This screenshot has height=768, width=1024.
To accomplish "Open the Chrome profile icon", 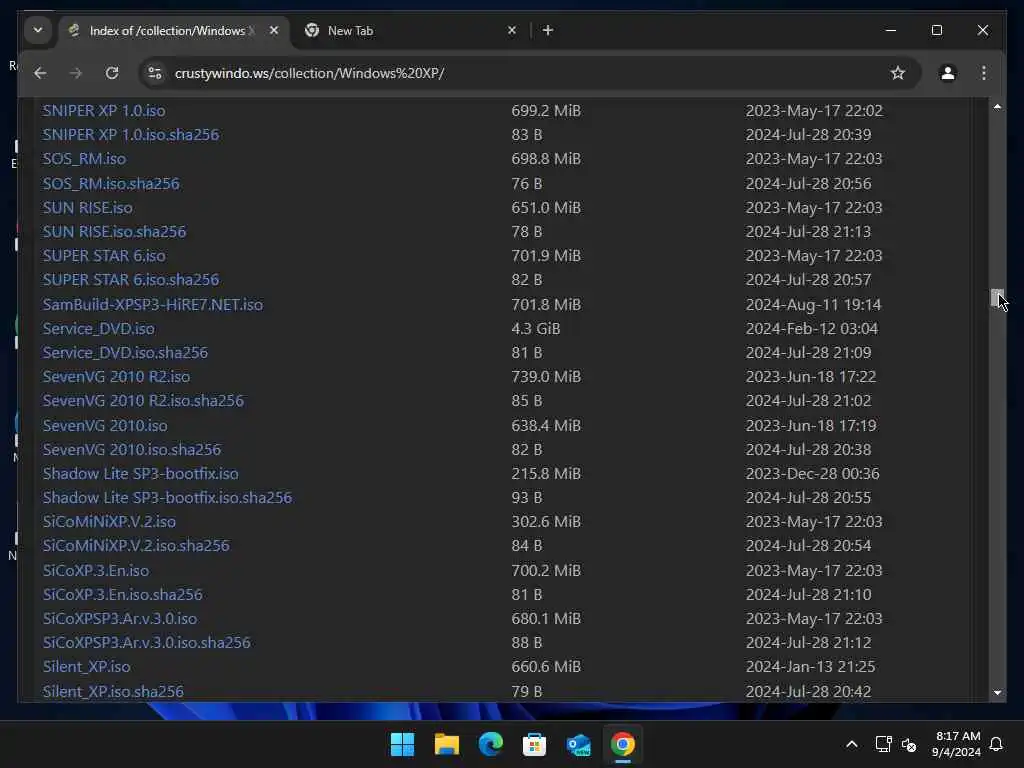I will coord(948,73).
